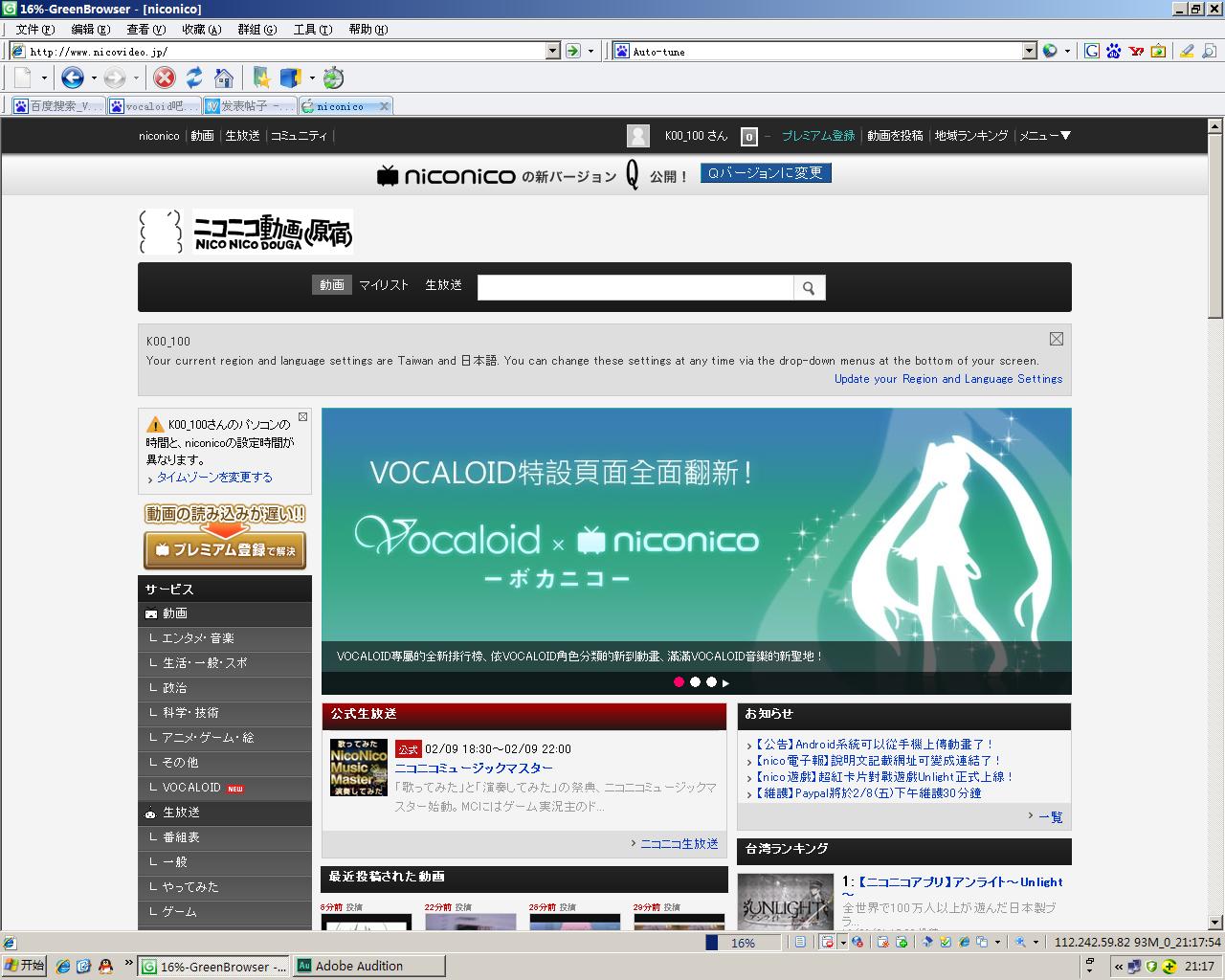The image size is (1225, 980).
Task: Switch banner to the second carousel dot
Action: pos(695,682)
